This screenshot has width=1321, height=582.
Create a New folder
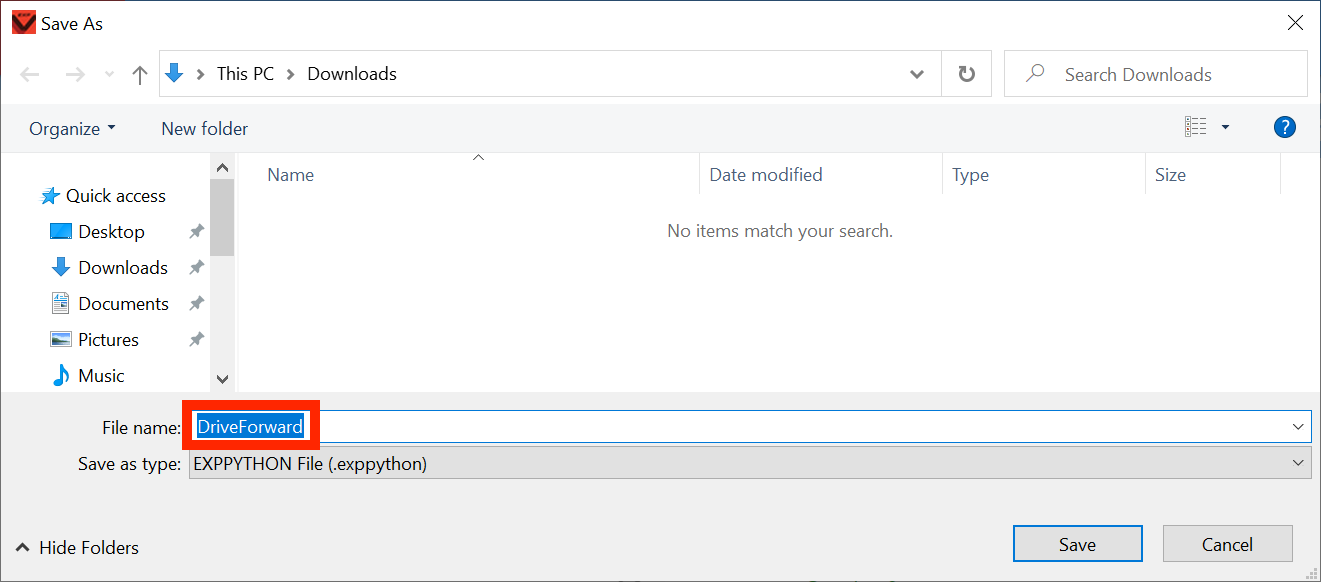tap(205, 128)
